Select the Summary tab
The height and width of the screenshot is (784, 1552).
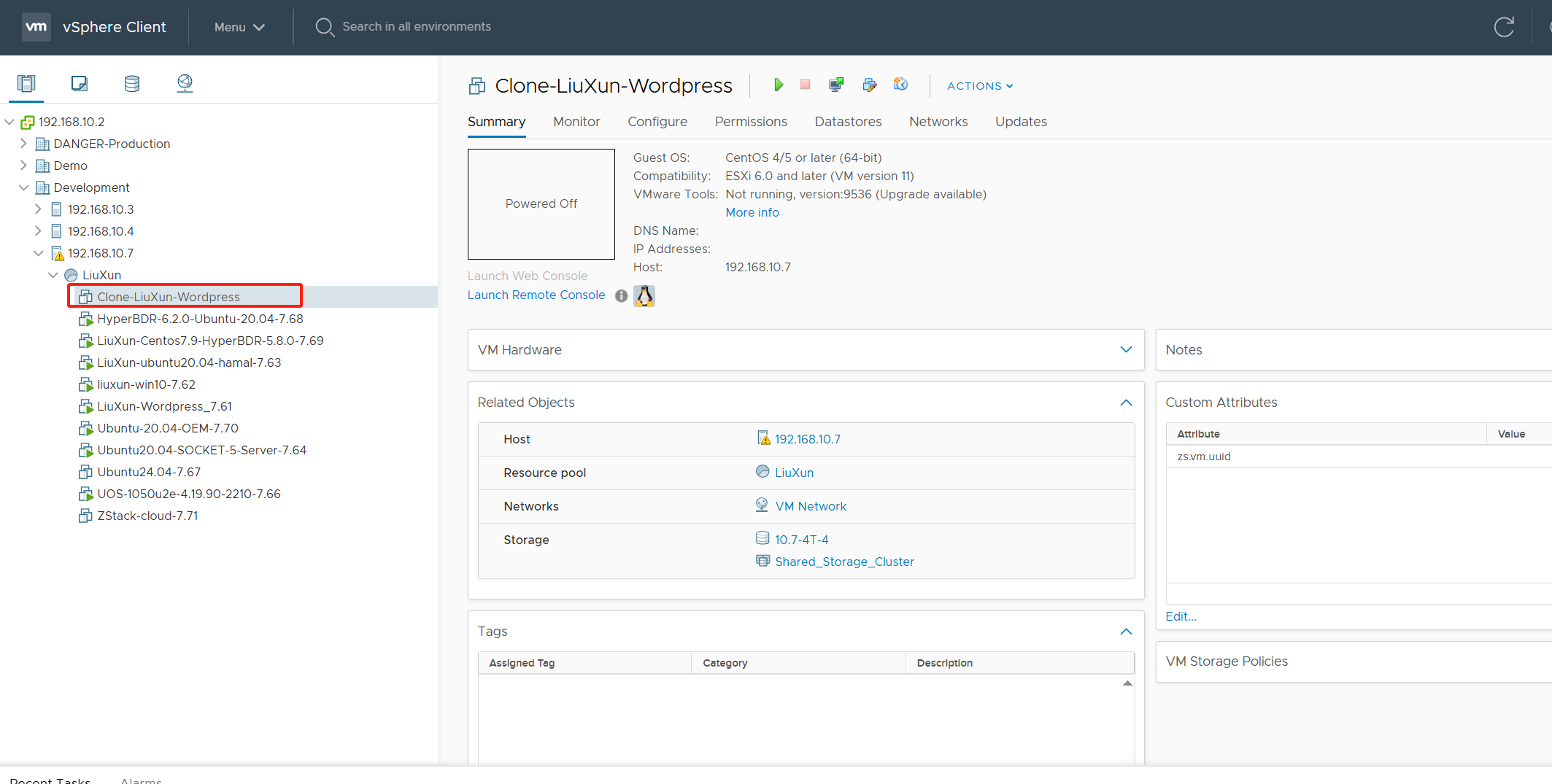coord(496,122)
